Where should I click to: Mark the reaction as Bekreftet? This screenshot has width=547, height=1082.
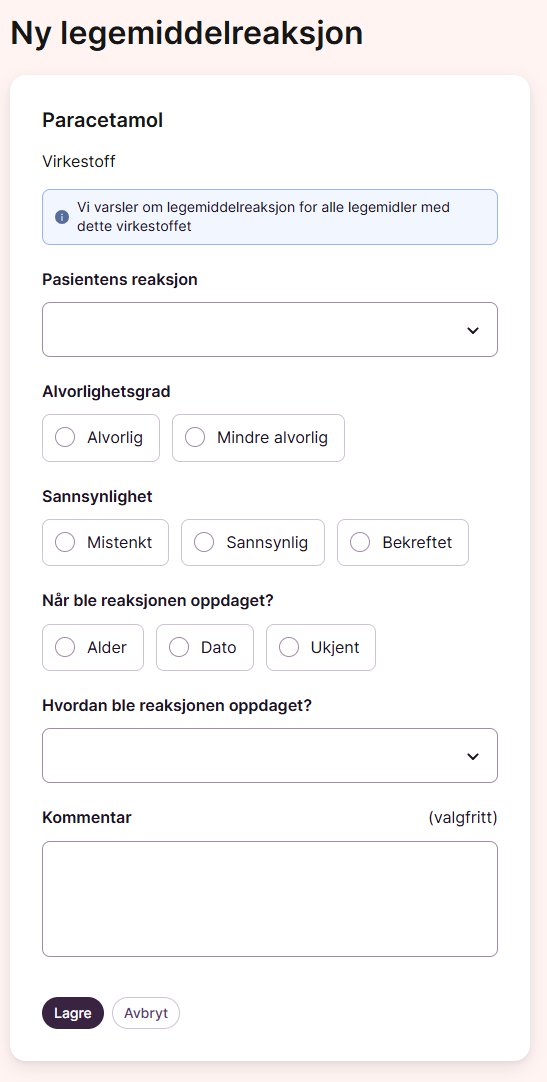(x=403, y=542)
